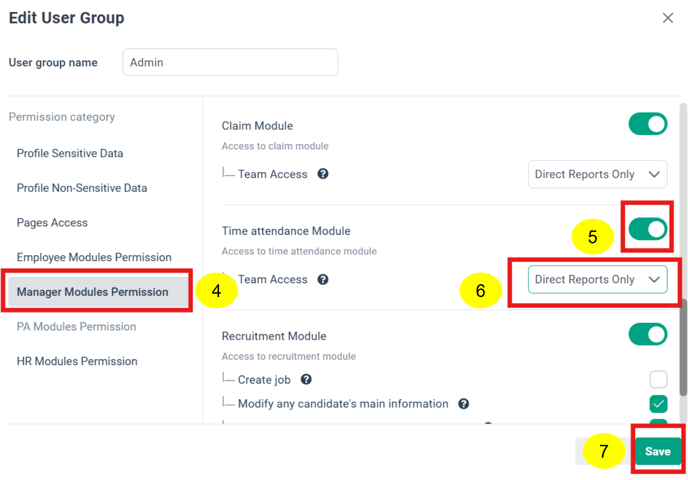Toggle the Claim Module switch
The image size is (688, 480).
click(x=648, y=124)
